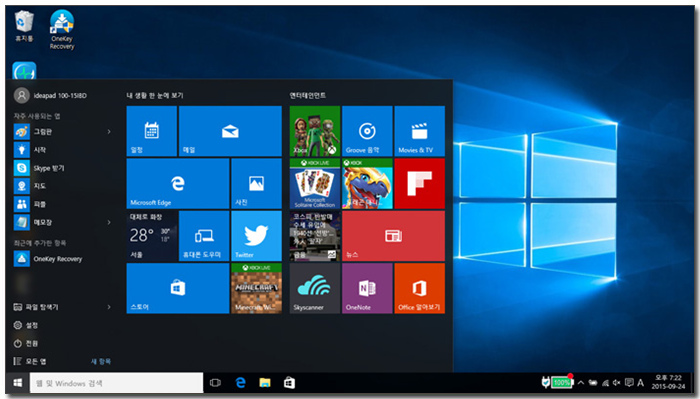Open Task View on taskbar
This screenshot has height=399, width=700.
216,383
